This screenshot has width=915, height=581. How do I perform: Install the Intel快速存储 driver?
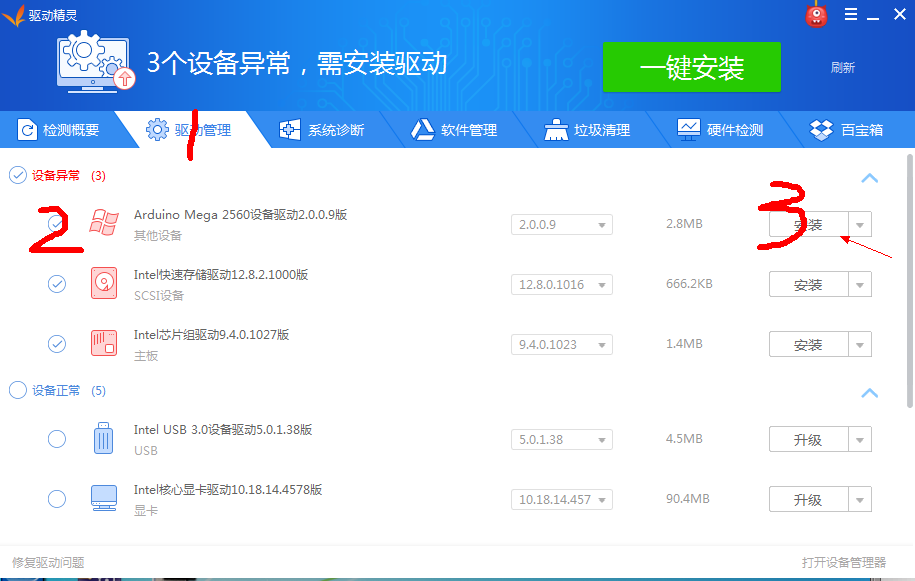pyautogui.click(x=808, y=285)
